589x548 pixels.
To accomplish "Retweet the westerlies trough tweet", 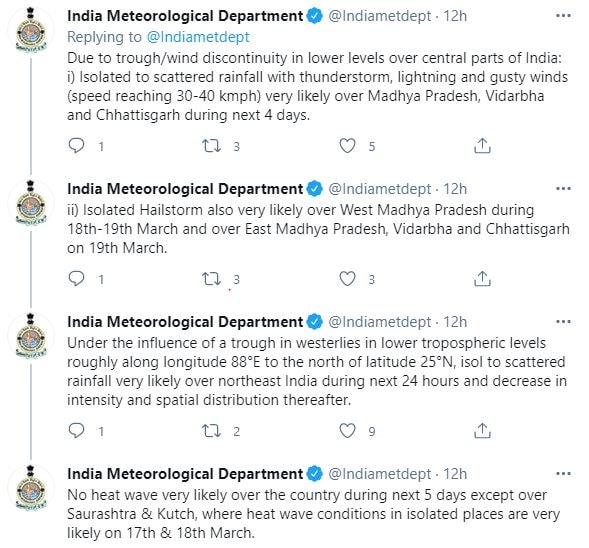I will [211, 430].
